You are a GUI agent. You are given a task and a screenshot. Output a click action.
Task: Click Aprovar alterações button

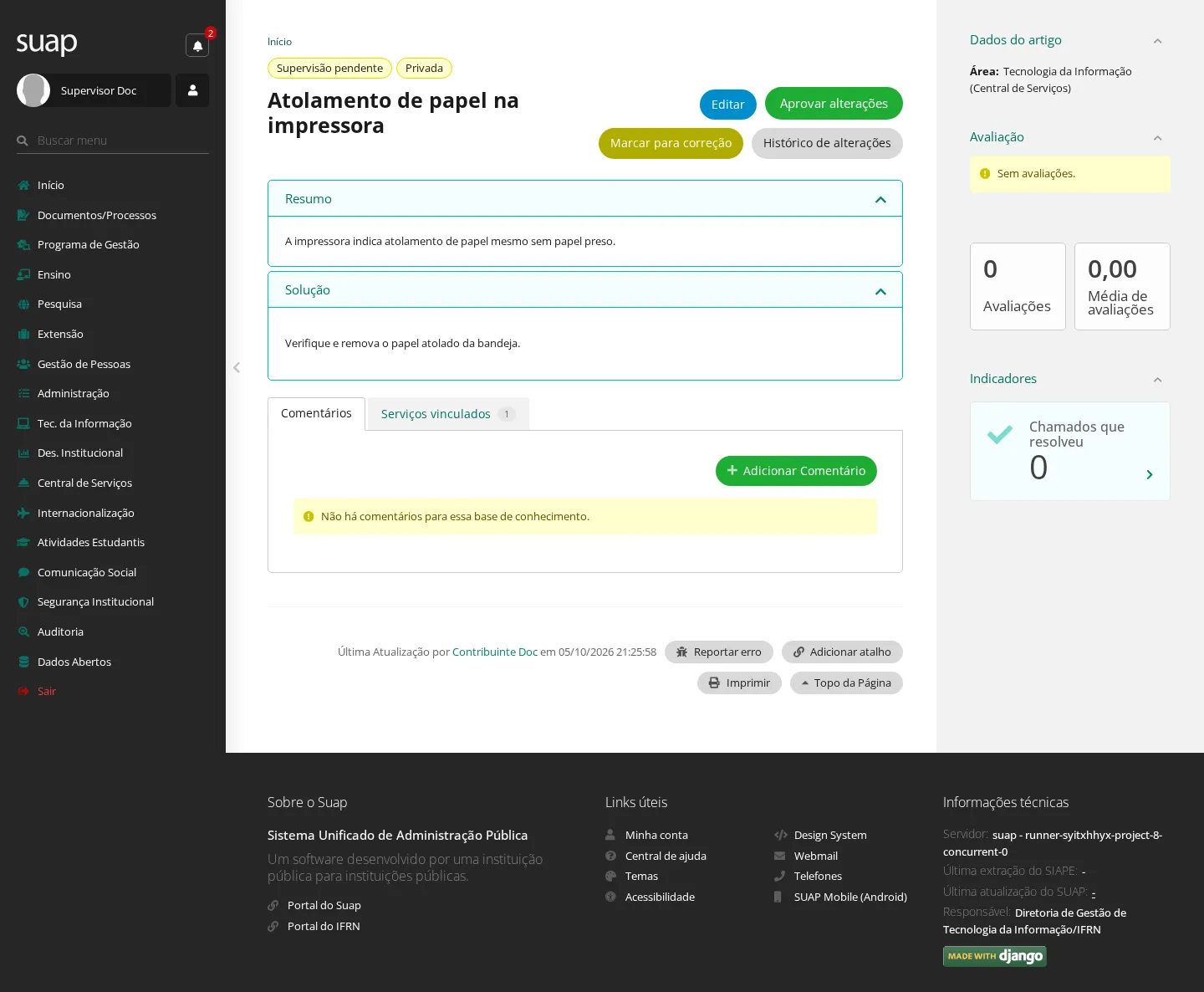click(x=834, y=104)
